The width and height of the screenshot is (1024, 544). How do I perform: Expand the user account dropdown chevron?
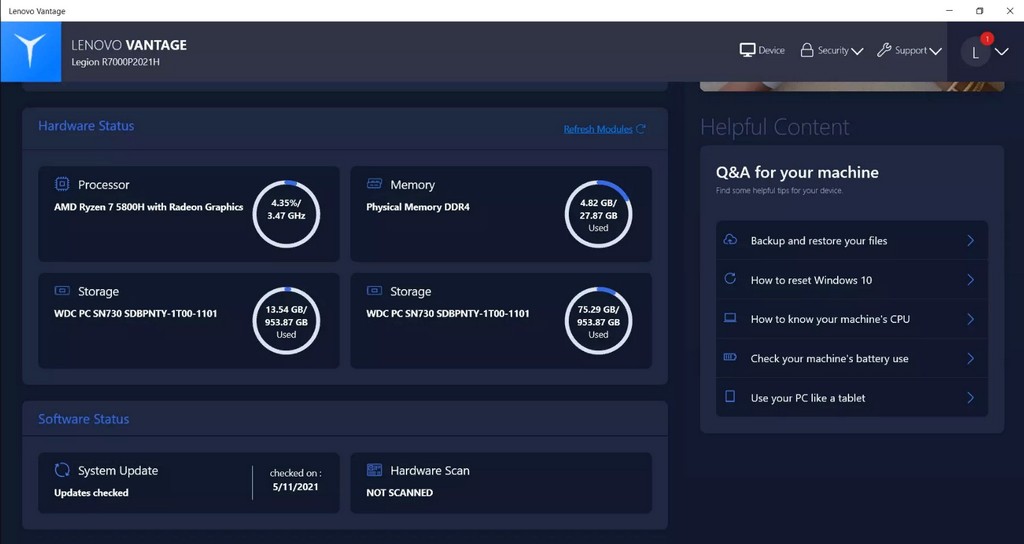(1001, 52)
